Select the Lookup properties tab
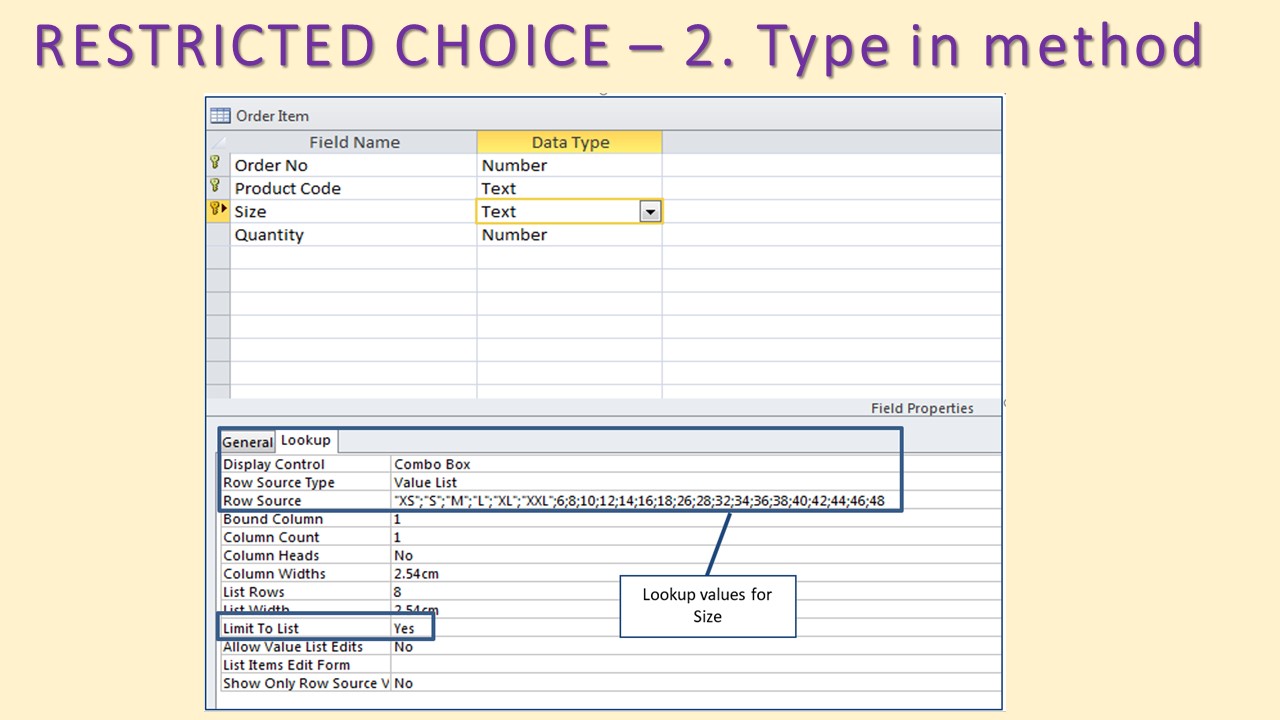The height and width of the screenshot is (720, 1280). coord(306,440)
